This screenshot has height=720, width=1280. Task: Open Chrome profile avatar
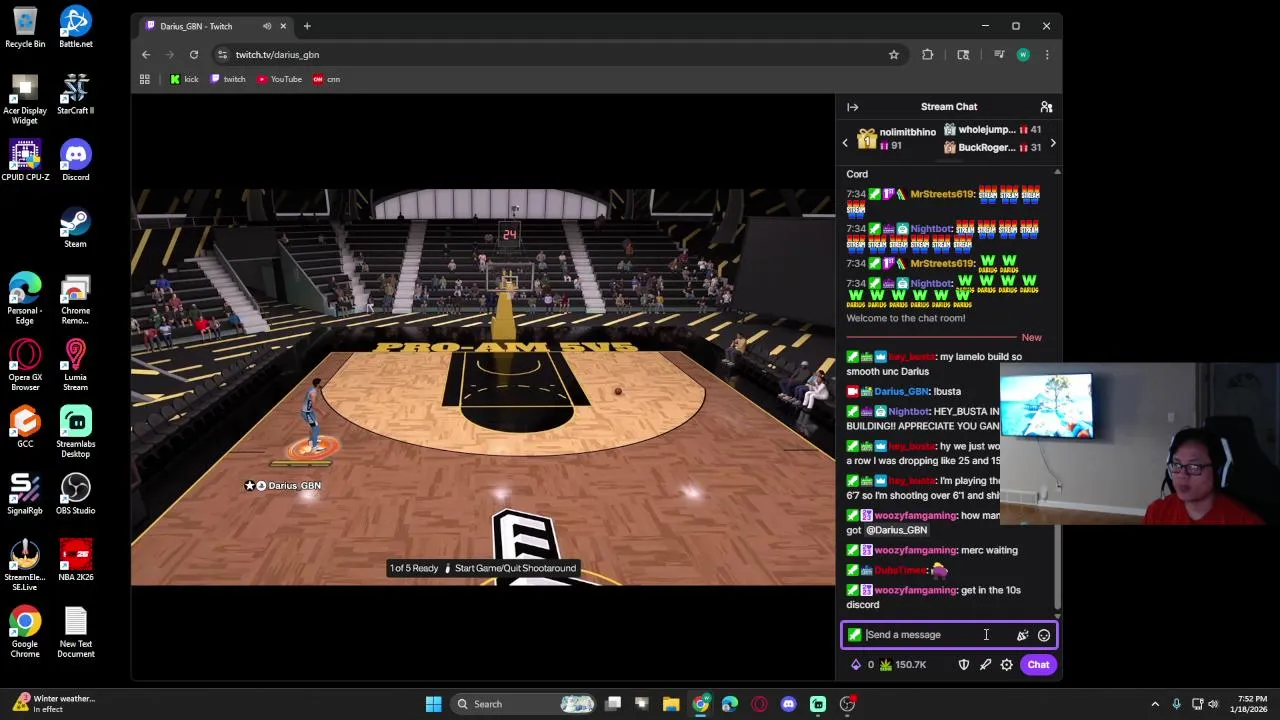[1023, 55]
